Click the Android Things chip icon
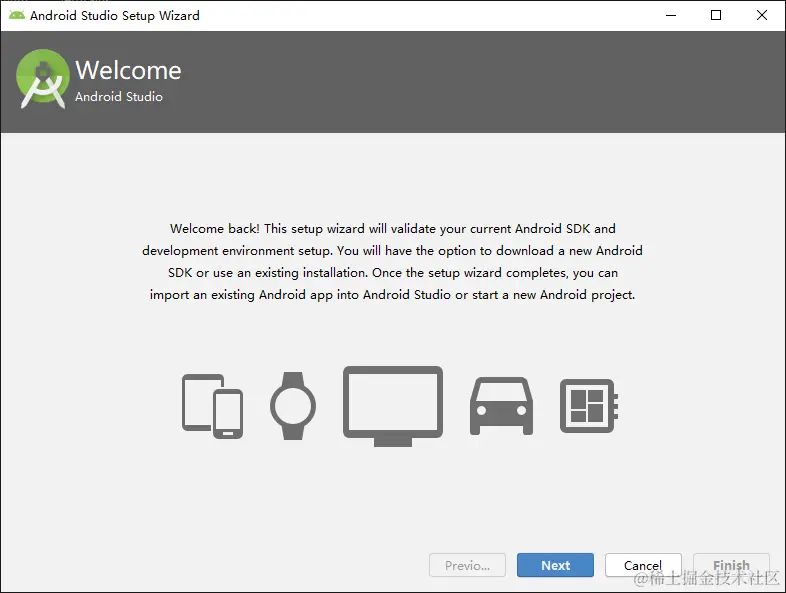Image resolution: width=786 pixels, height=593 pixels. click(588, 406)
